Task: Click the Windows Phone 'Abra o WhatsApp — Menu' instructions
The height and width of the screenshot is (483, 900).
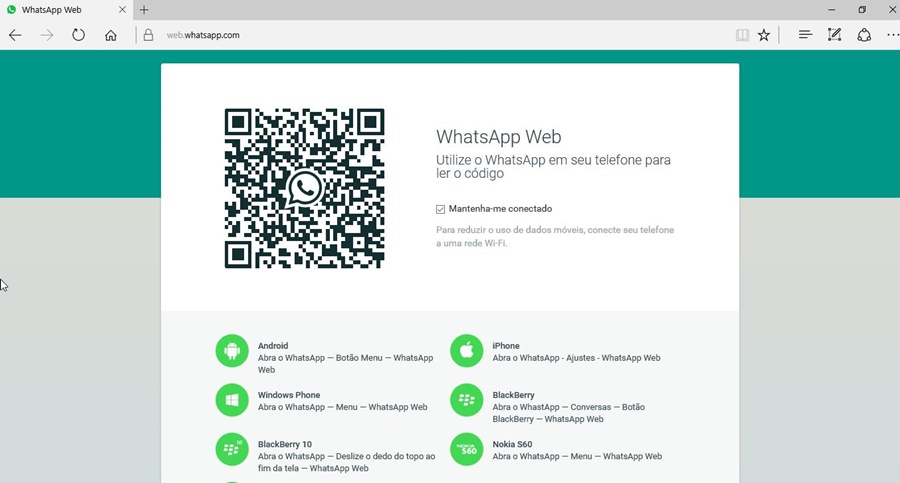Action: tap(343, 407)
